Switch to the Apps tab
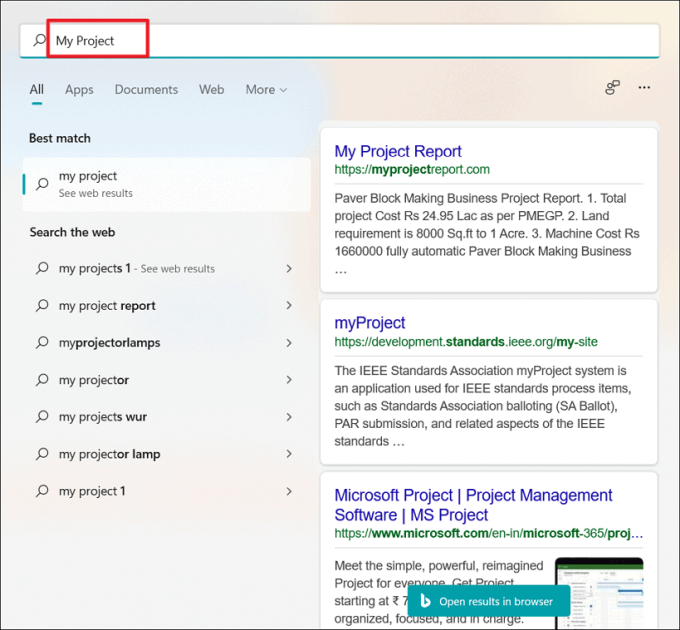The image size is (680, 630). pos(79,90)
